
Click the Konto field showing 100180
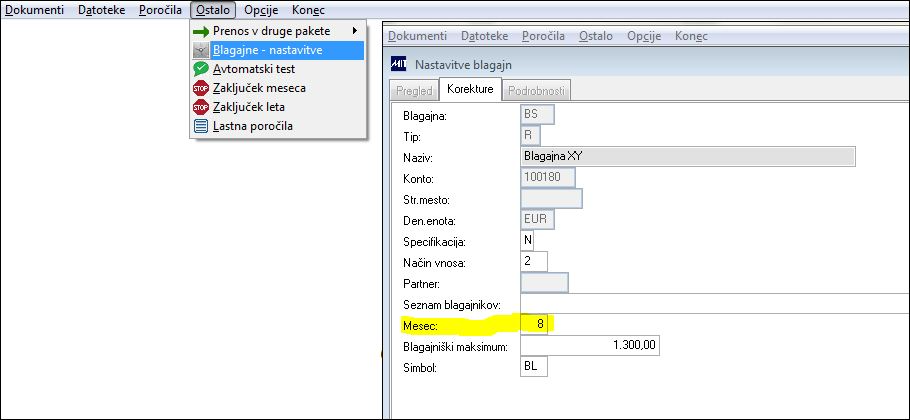548,178
